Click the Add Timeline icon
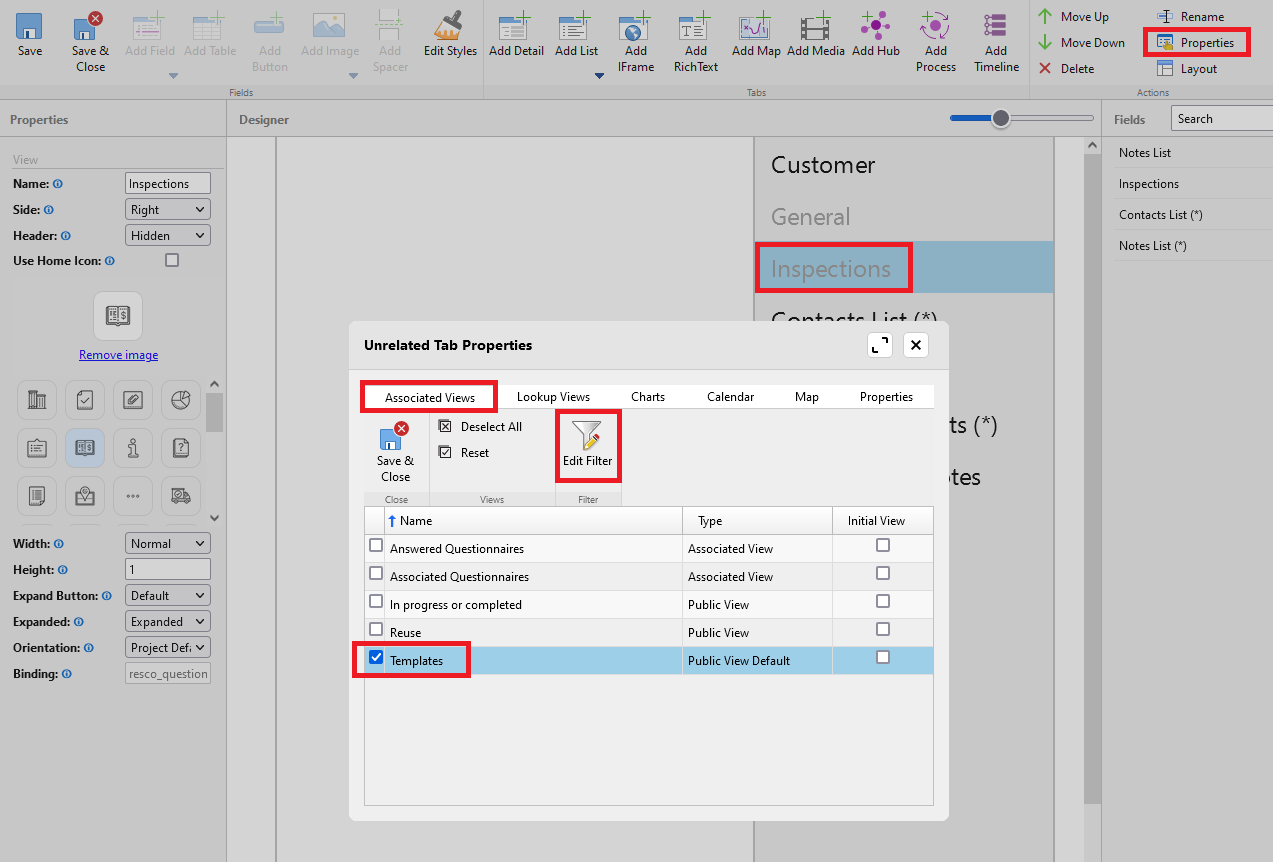This screenshot has width=1273, height=862. [x=996, y=26]
